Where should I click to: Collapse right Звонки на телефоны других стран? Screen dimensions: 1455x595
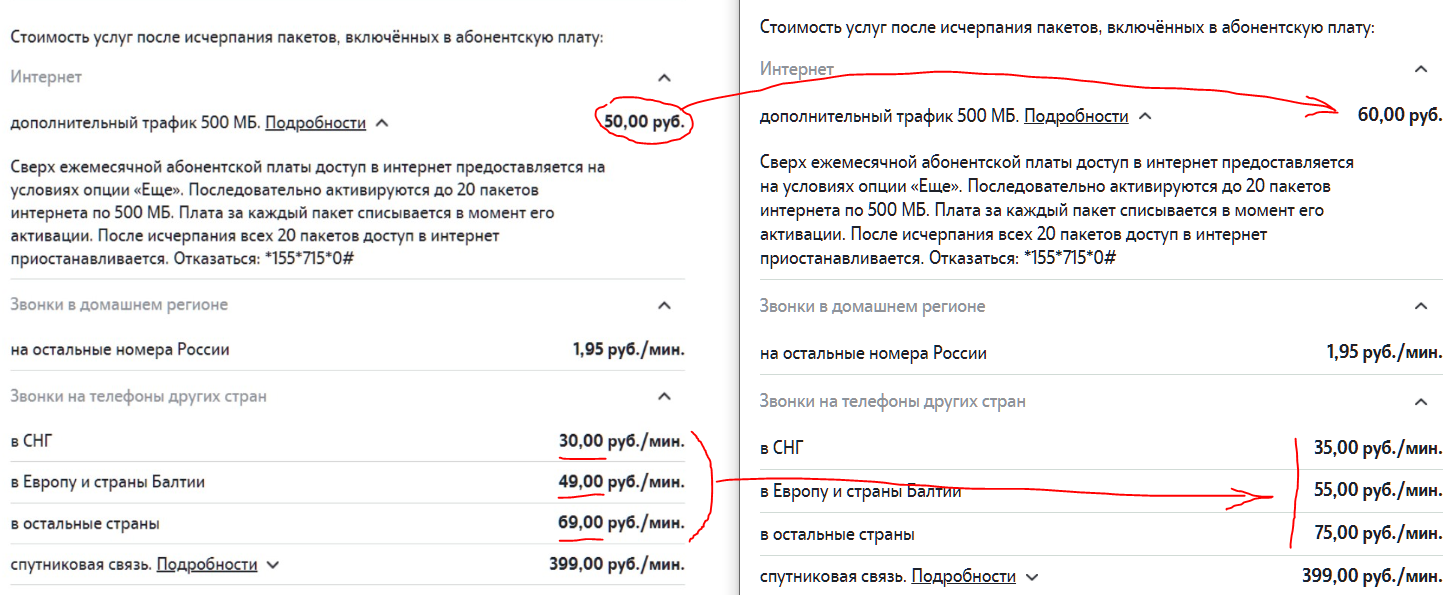click(x=1422, y=402)
